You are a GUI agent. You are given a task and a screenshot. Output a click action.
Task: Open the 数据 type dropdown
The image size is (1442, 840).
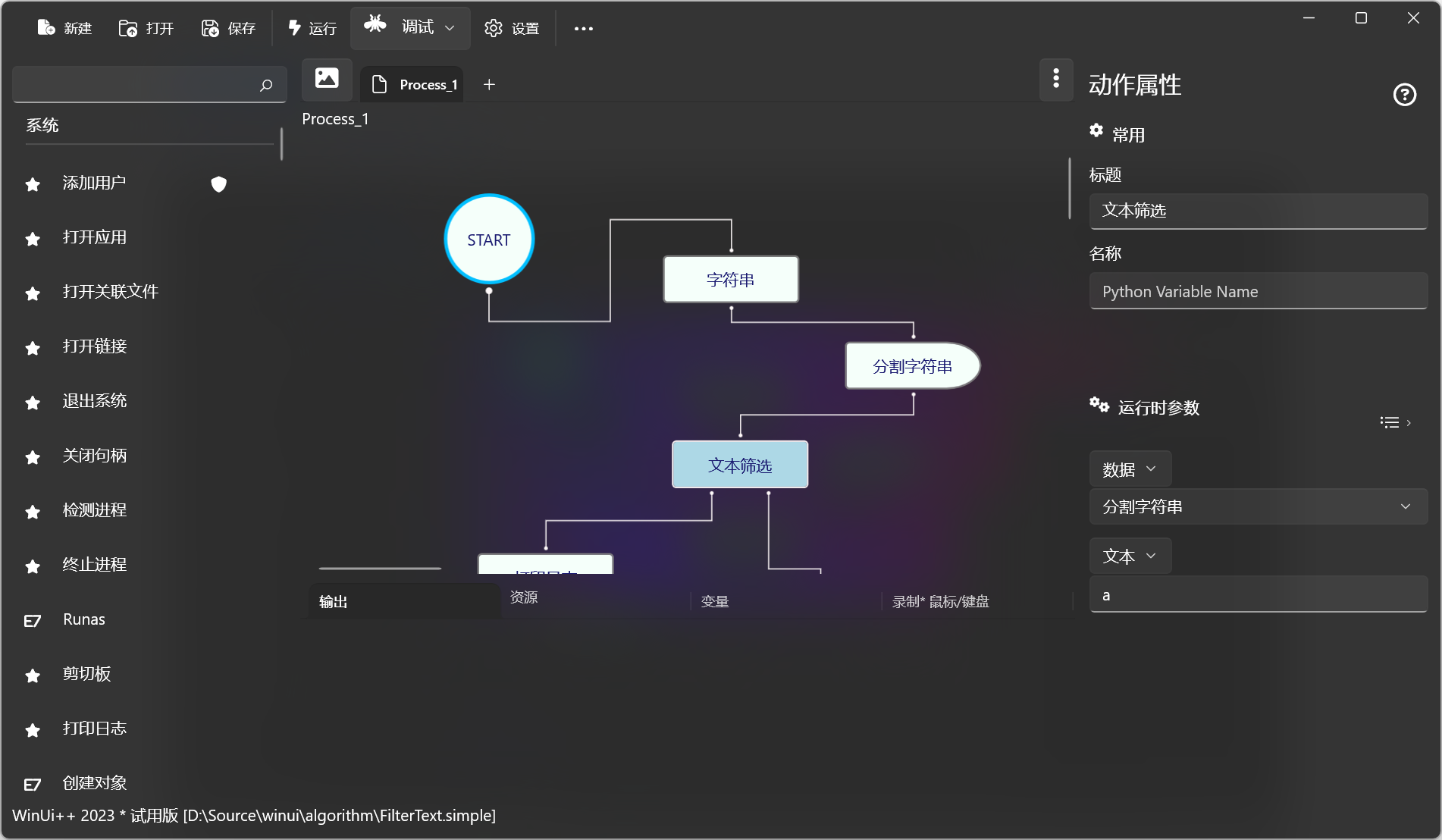pos(1130,469)
